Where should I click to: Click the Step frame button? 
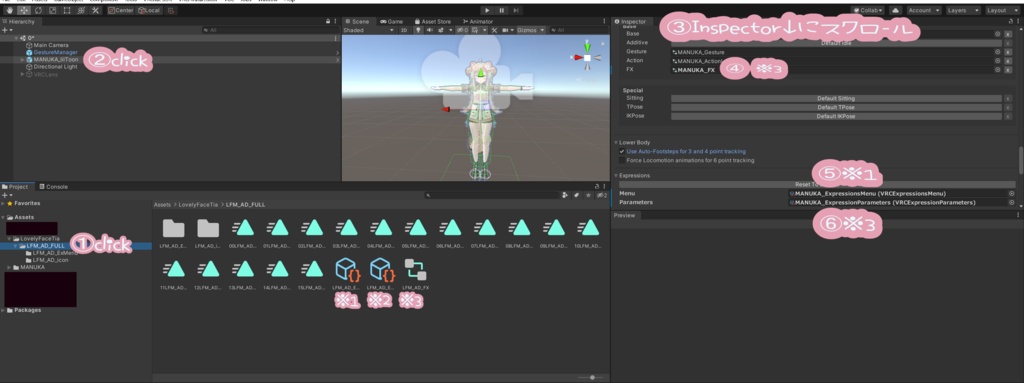coord(516,10)
